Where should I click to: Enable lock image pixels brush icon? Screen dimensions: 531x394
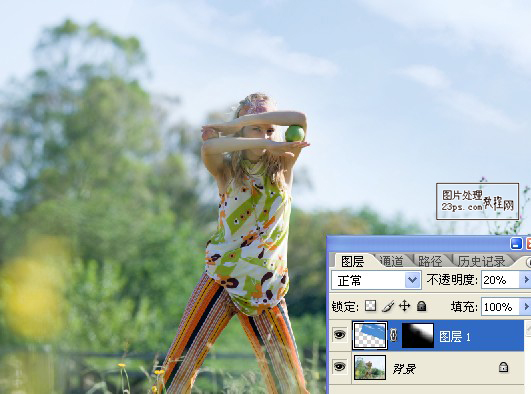[388, 306]
